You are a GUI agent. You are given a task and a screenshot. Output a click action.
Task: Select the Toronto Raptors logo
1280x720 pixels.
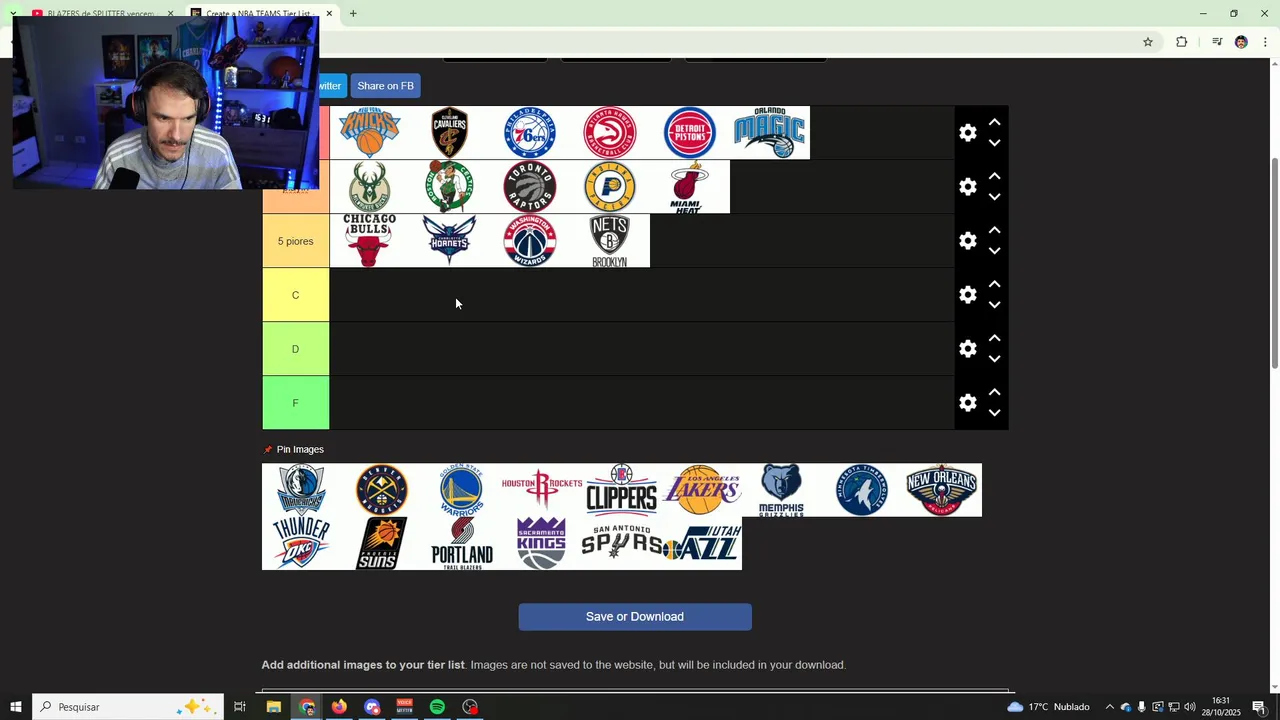pos(530,187)
